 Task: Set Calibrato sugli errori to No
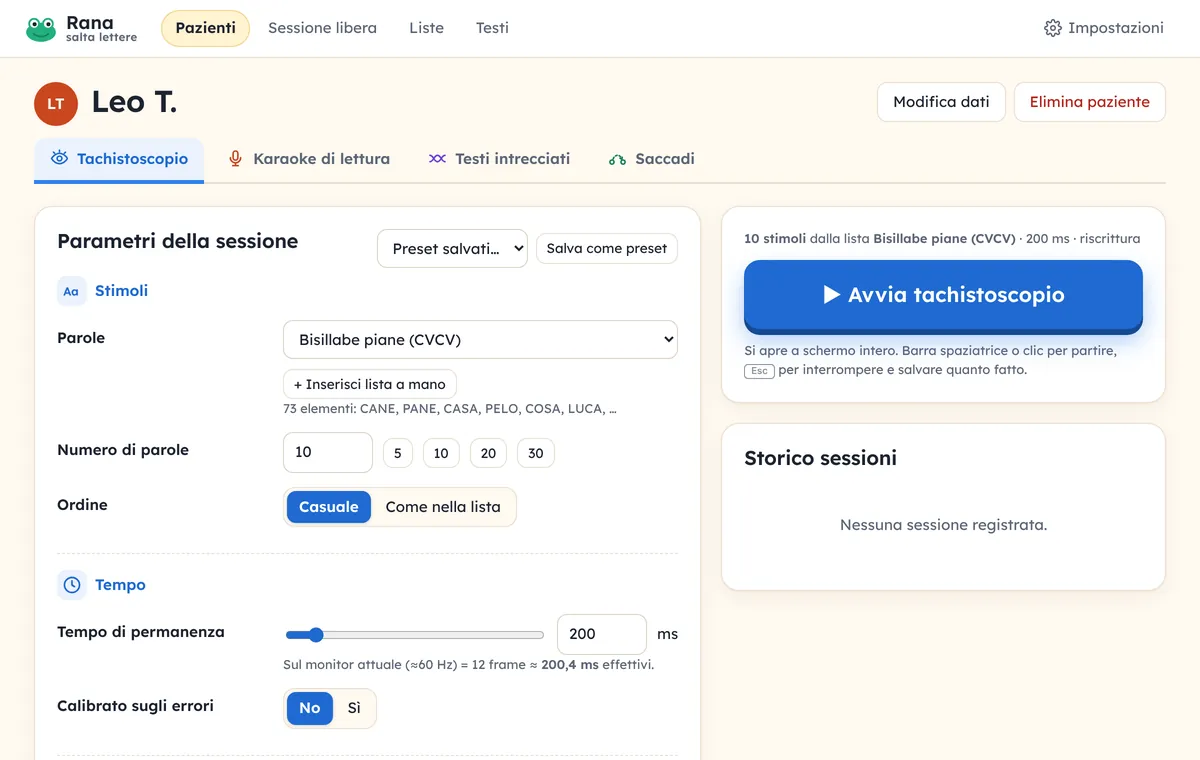coord(310,708)
